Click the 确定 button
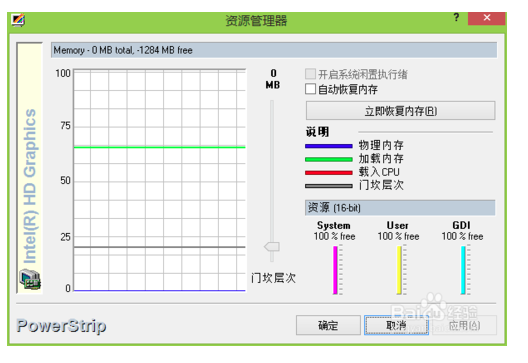Screen dimensions: 528x363 (328, 325)
